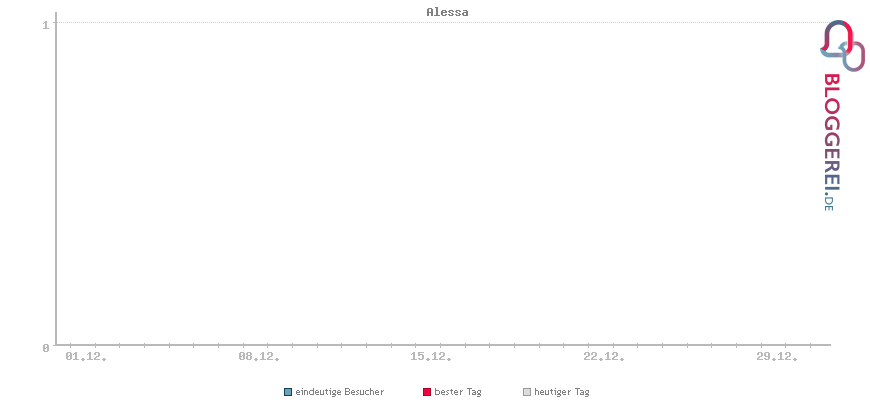The width and height of the screenshot is (870, 400).
Task: Select the 'bester Tag' legend label
Action: (x=458, y=392)
